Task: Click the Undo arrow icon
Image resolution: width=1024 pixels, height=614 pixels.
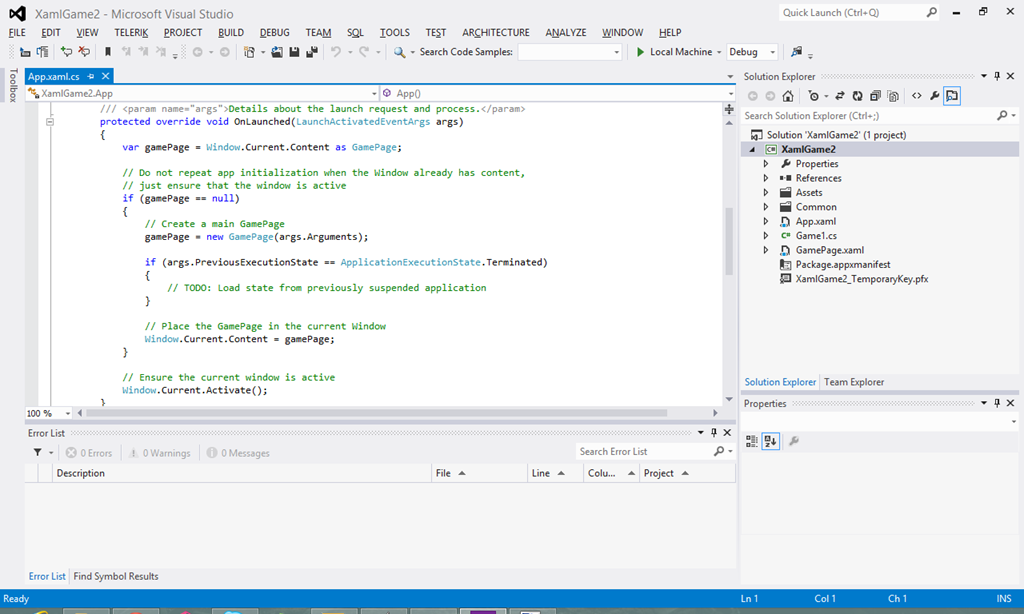Action: pos(336,52)
